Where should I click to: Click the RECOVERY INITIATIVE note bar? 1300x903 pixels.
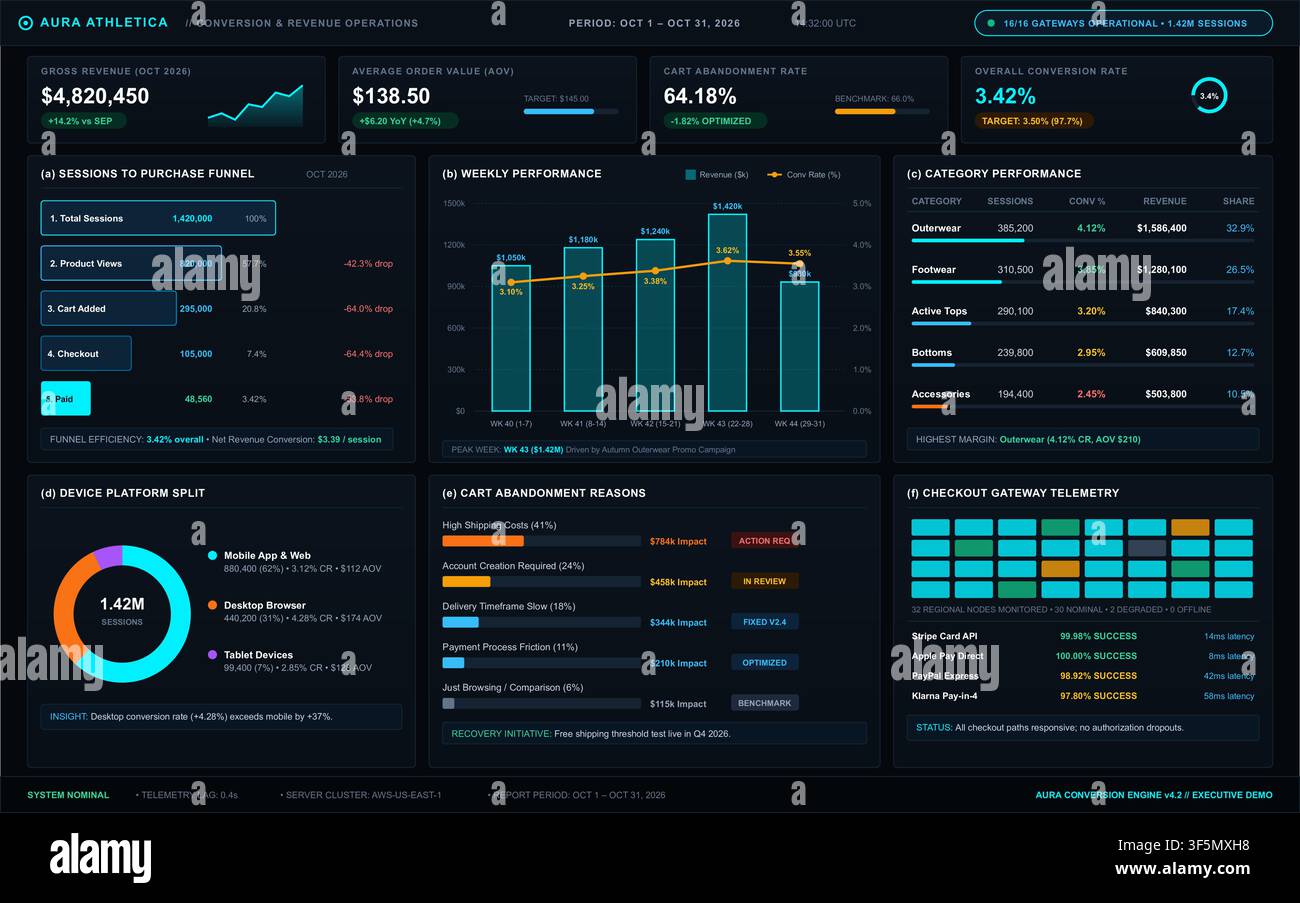click(654, 733)
